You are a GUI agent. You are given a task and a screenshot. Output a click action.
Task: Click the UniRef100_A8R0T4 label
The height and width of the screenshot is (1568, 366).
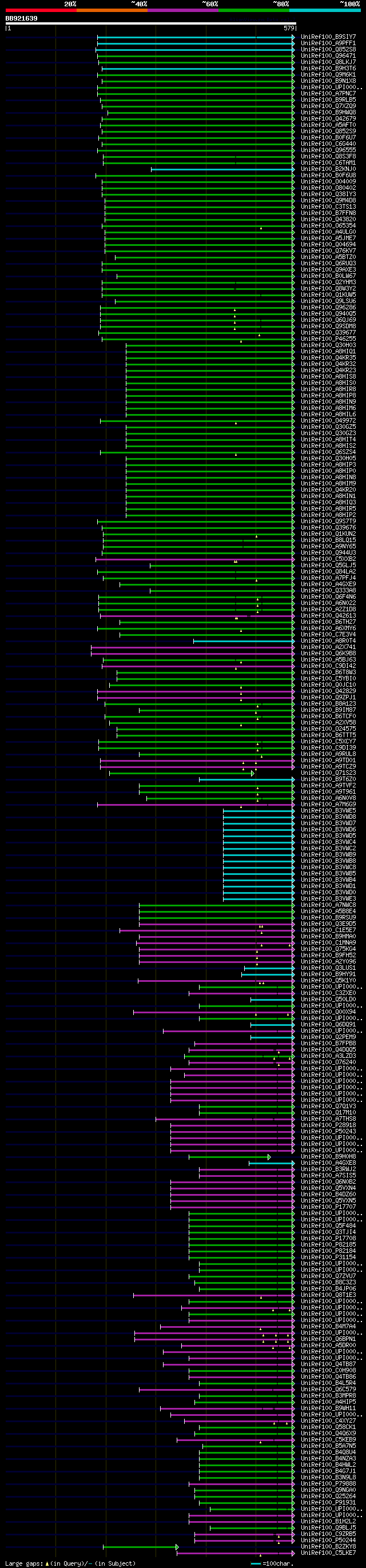[x=328, y=641]
